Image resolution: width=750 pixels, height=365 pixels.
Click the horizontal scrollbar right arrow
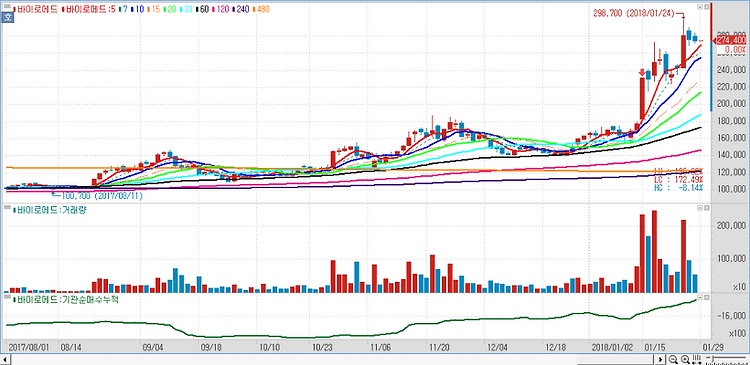pos(661,359)
